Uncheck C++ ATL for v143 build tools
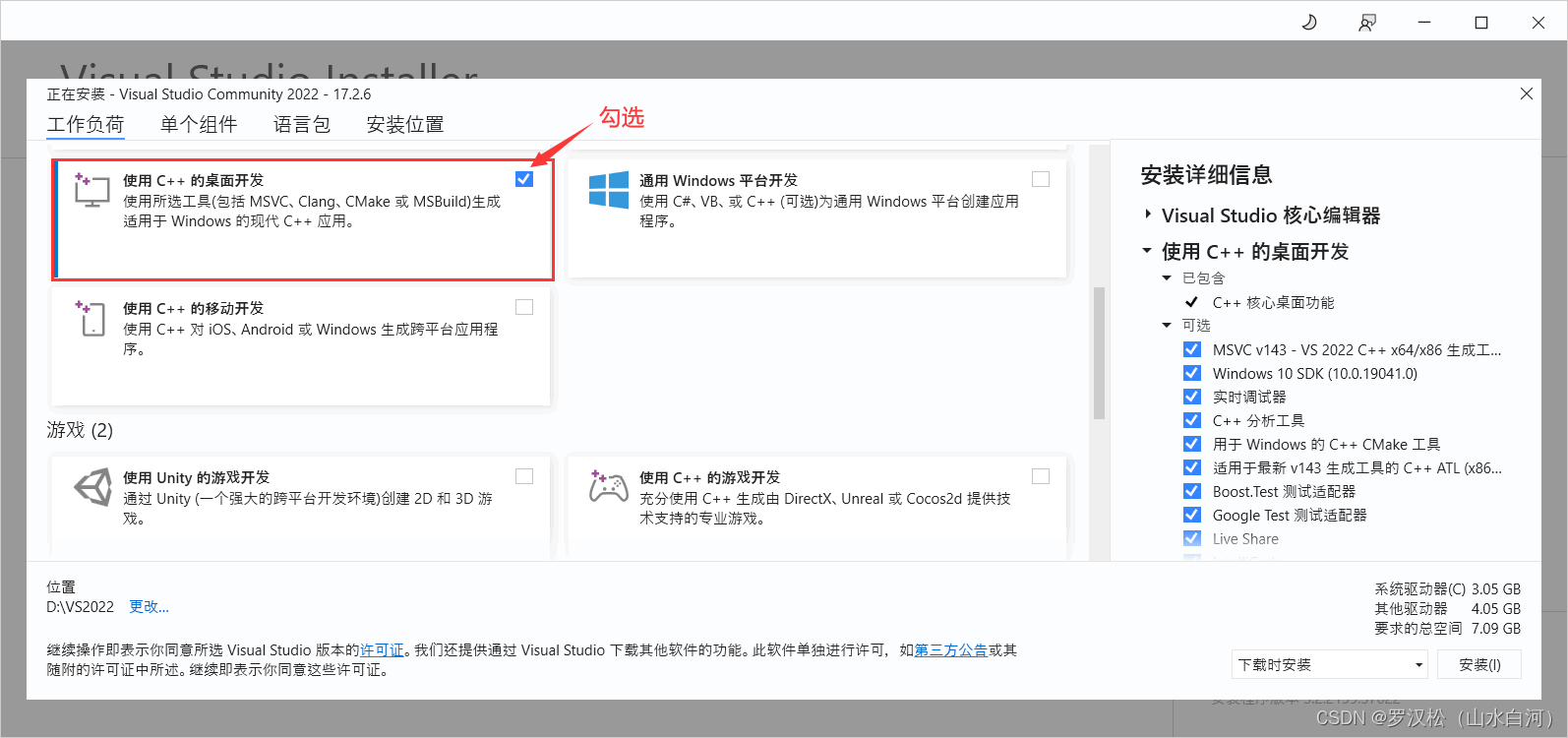This screenshot has width=1568, height=738. 1192,467
